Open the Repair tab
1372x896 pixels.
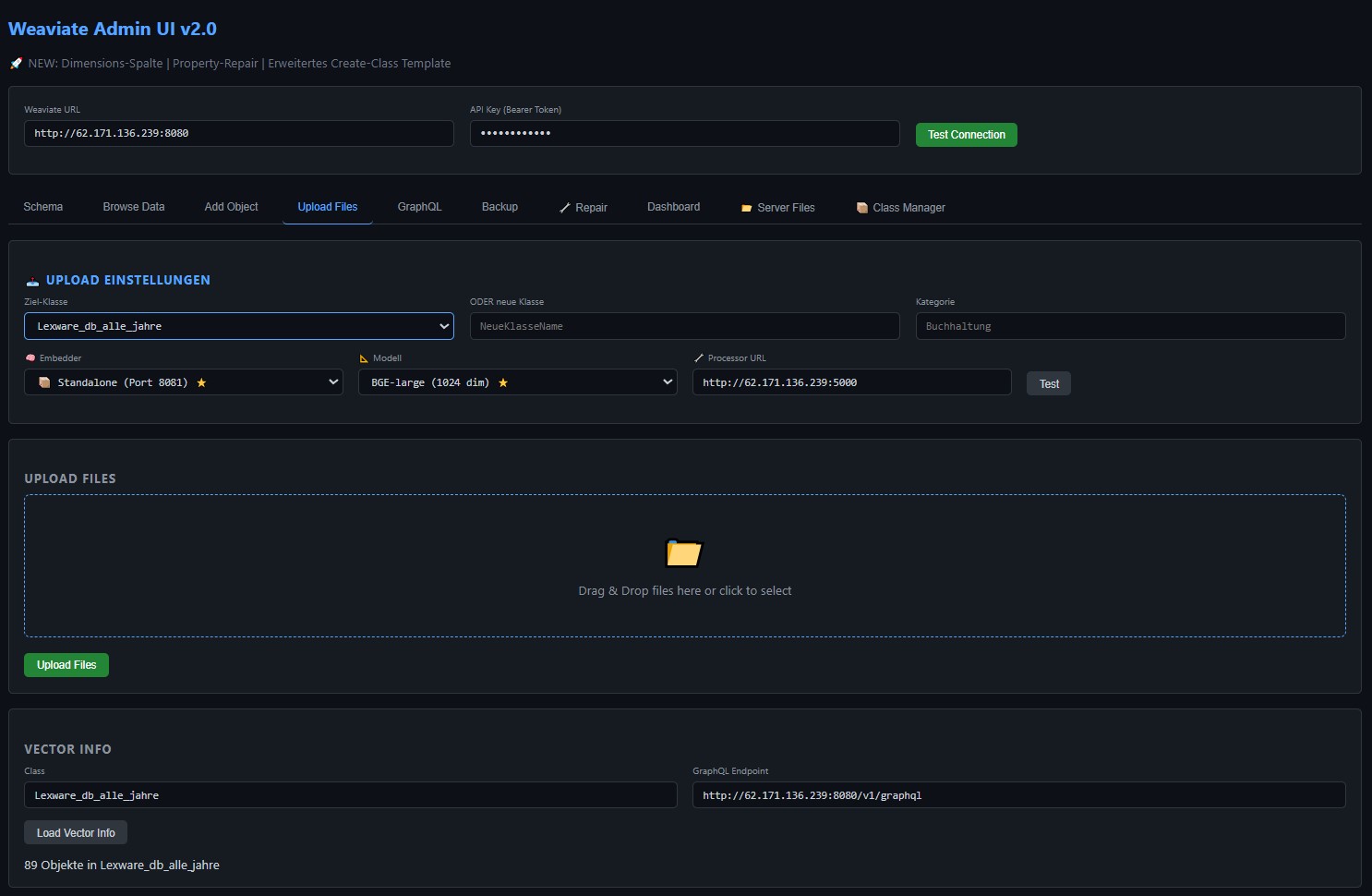click(x=584, y=208)
